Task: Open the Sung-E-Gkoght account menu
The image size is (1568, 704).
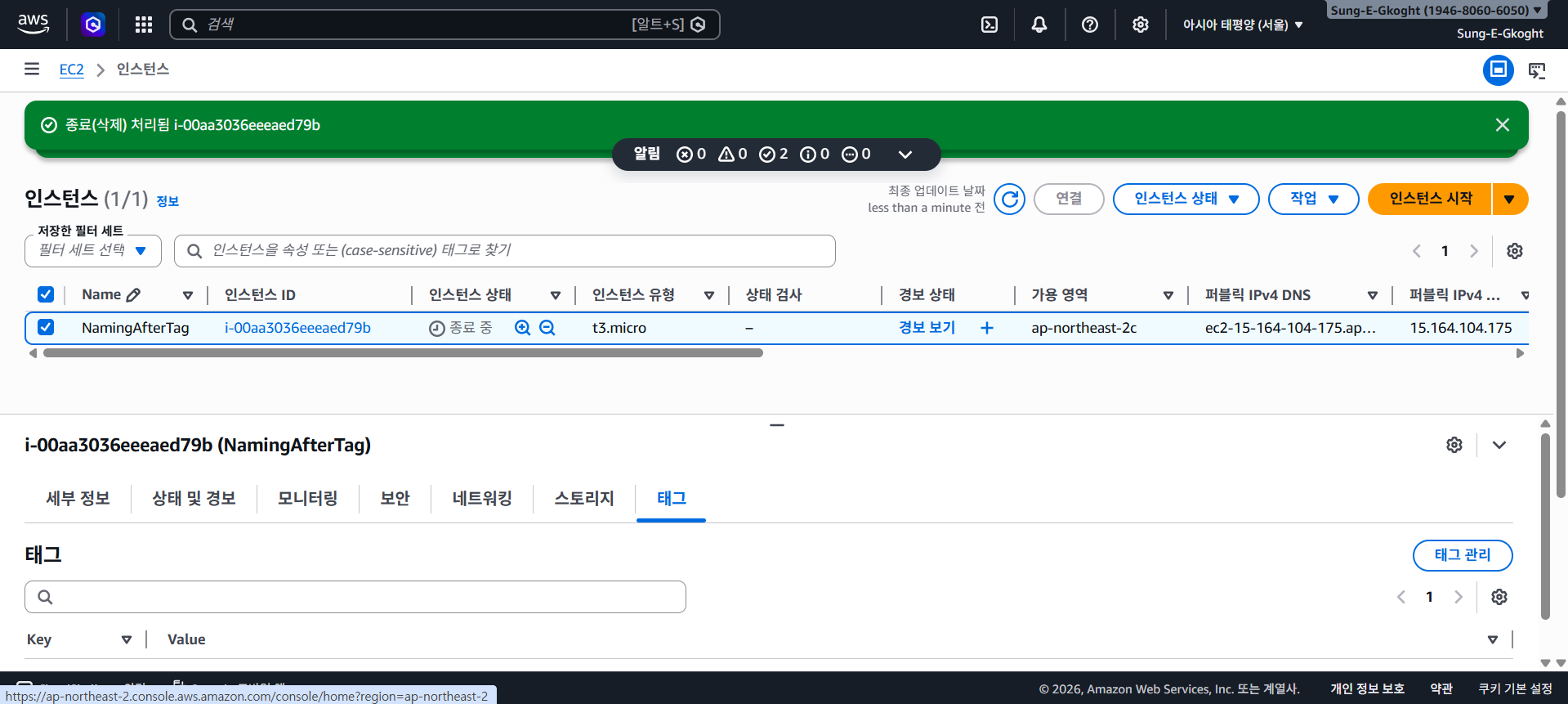Action: [x=1436, y=11]
